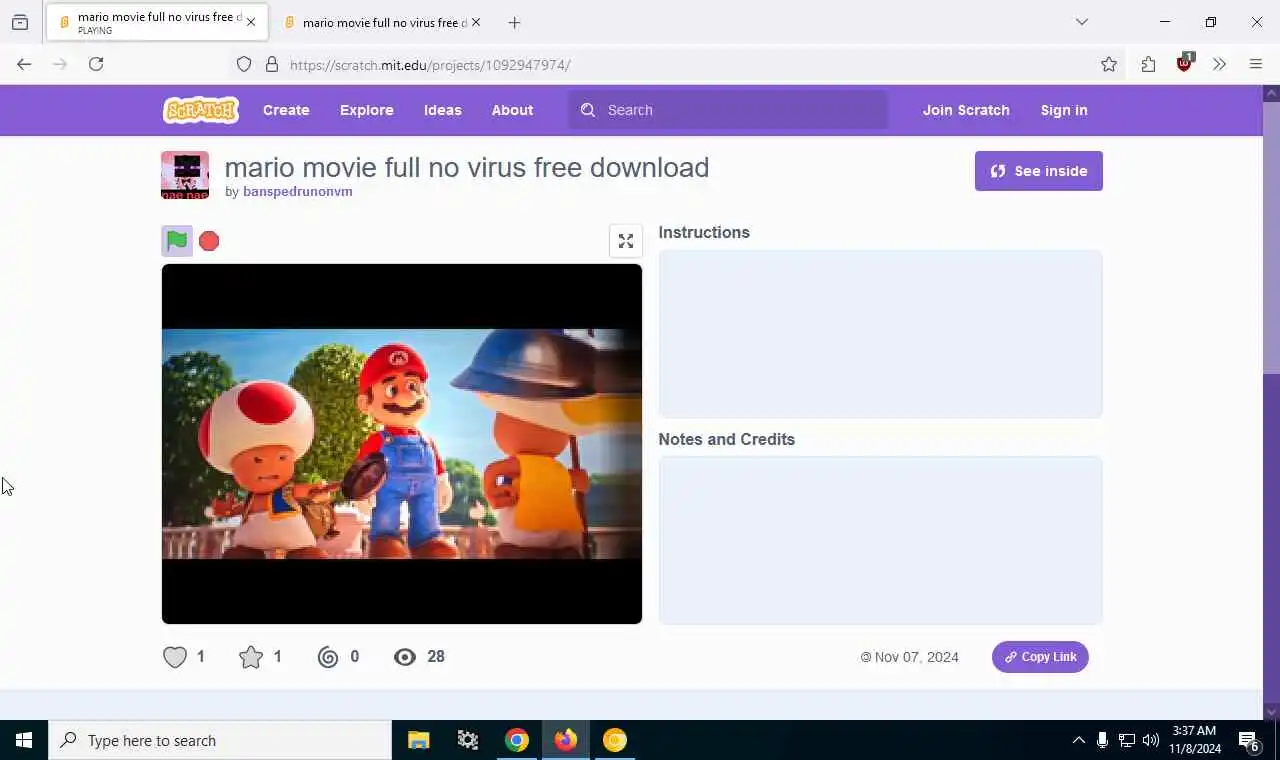This screenshot has width=1280, height=760.
Task: Go back to previous page
Action: click(x=24, y=64)
